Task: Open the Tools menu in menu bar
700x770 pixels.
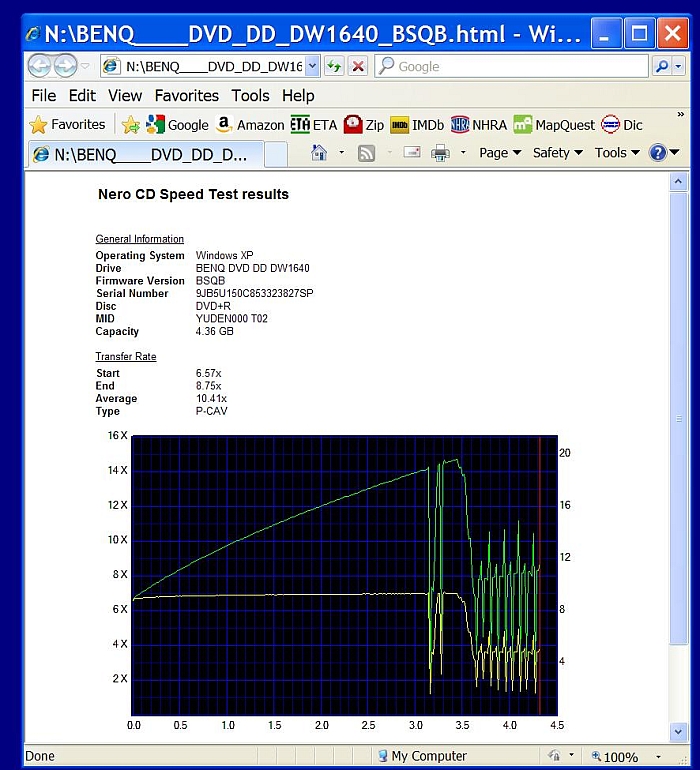Action: [250, 95]
